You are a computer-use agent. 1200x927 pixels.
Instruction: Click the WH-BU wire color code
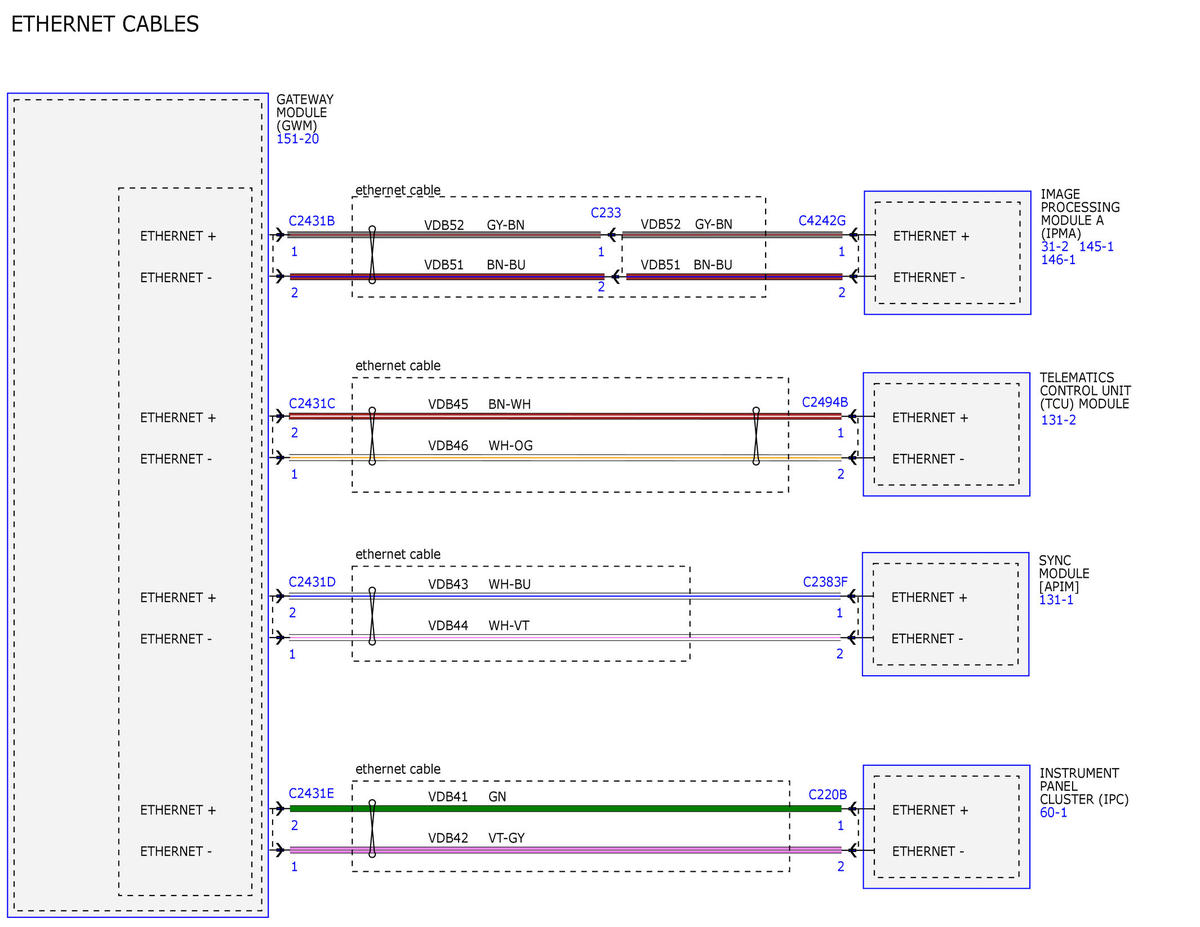click(x=509, y=584)
